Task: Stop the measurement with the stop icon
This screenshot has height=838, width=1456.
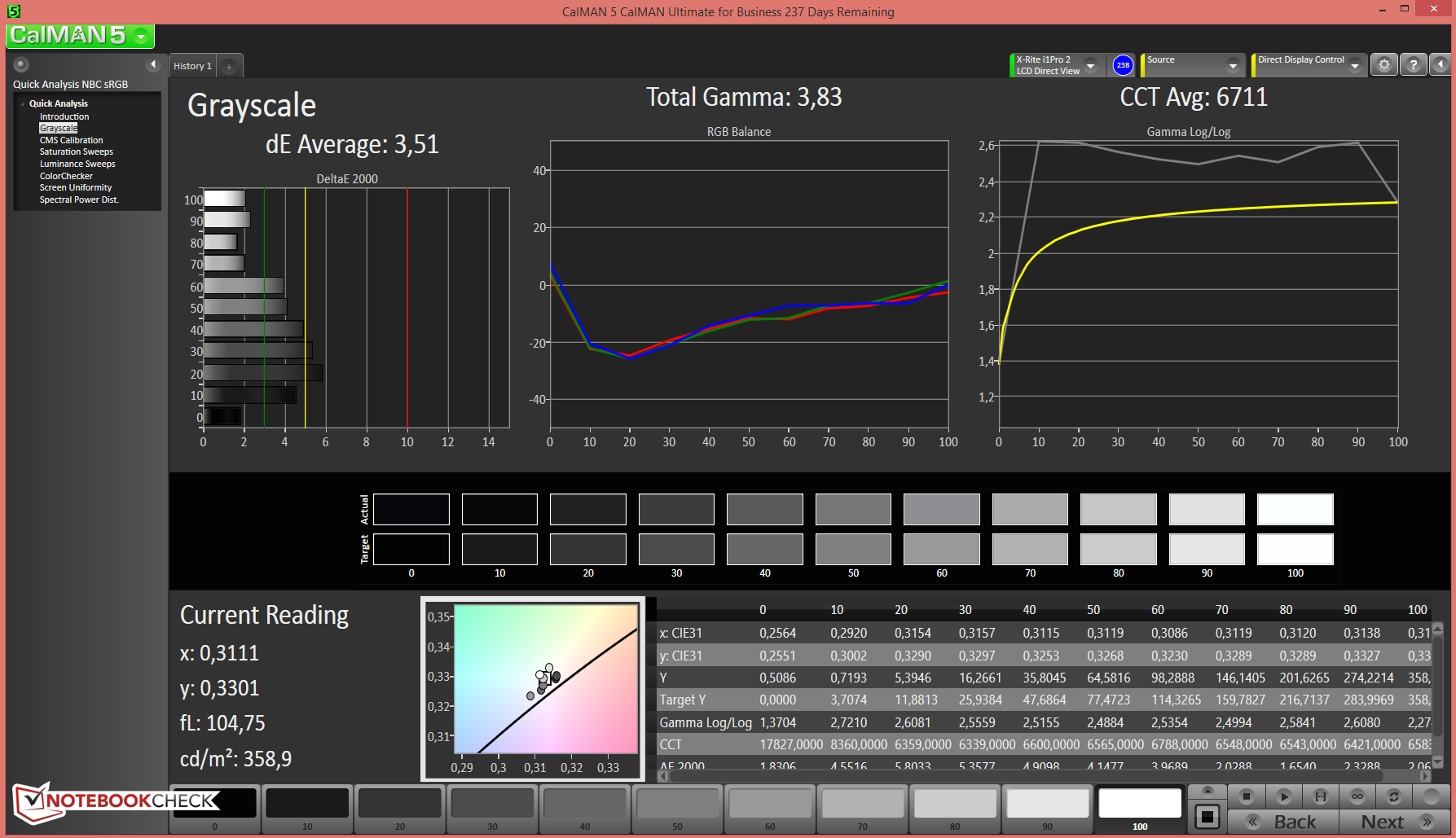Action: (1246, 796)
